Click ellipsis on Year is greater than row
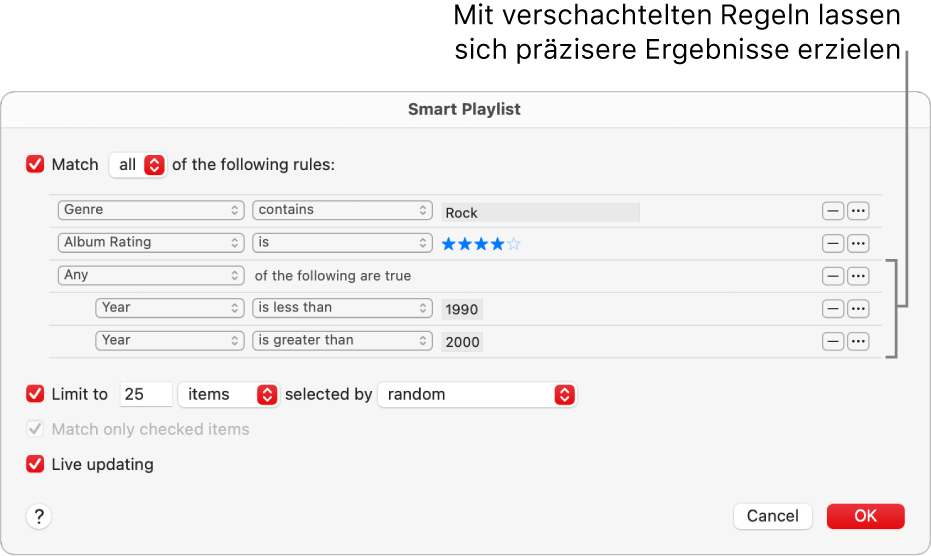Screen dimensions: 931x556 pos(858,341)
